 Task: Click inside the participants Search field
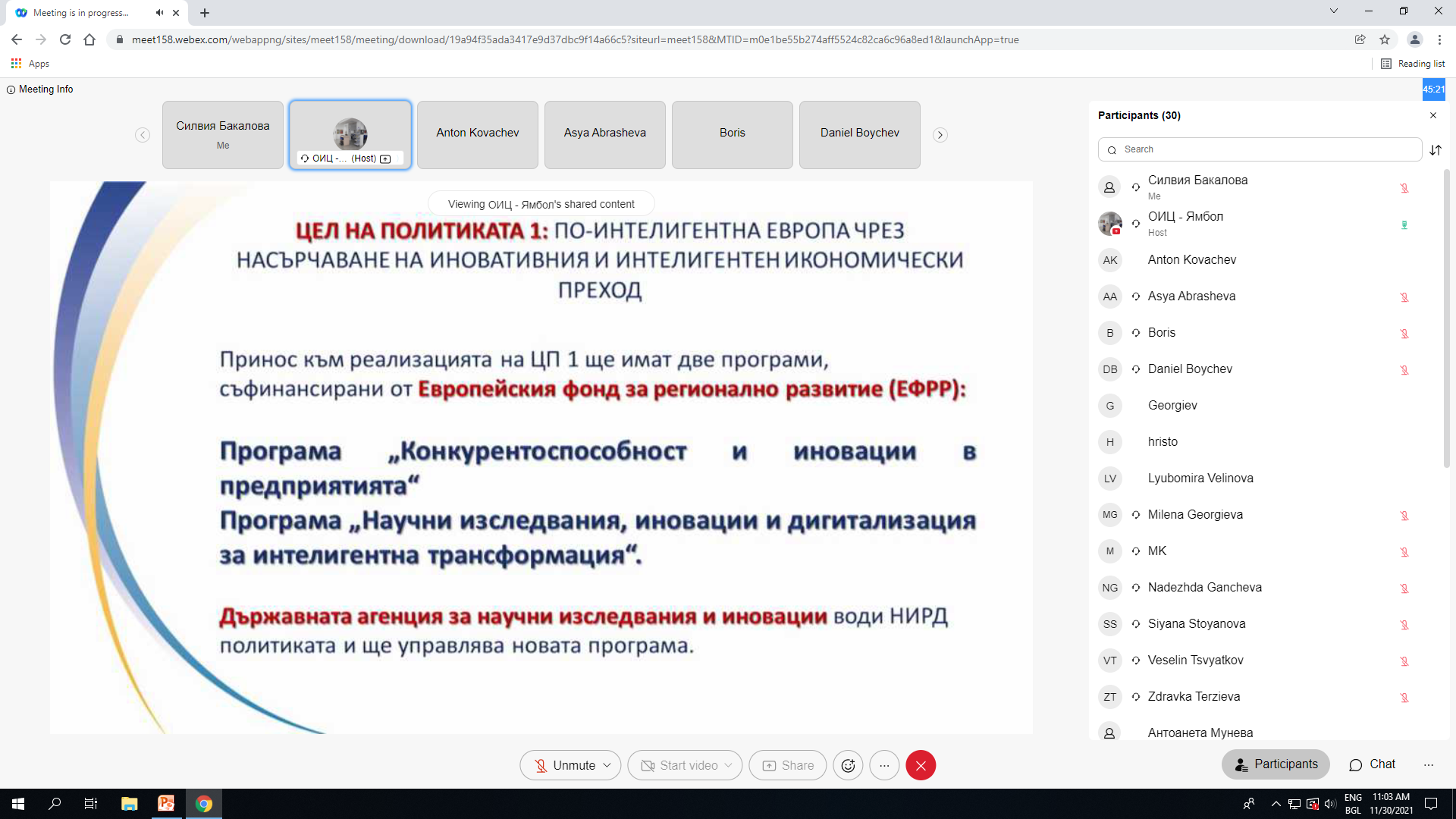1260,149
